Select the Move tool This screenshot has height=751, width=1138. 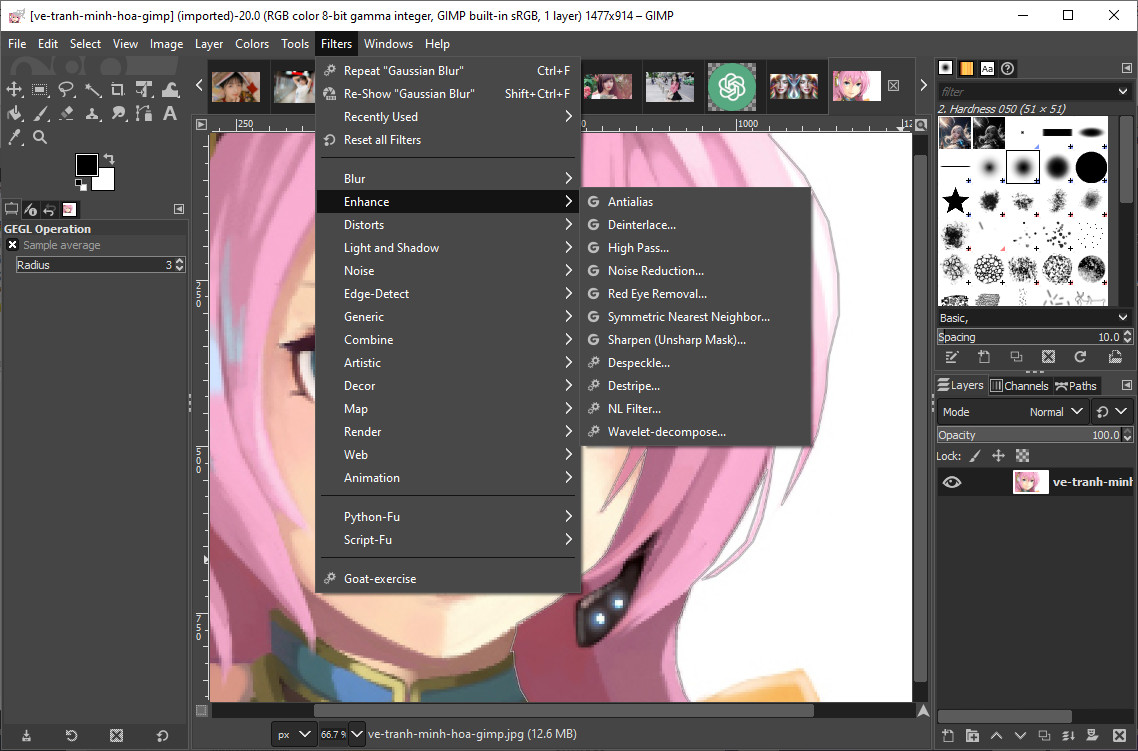[14, 89]
